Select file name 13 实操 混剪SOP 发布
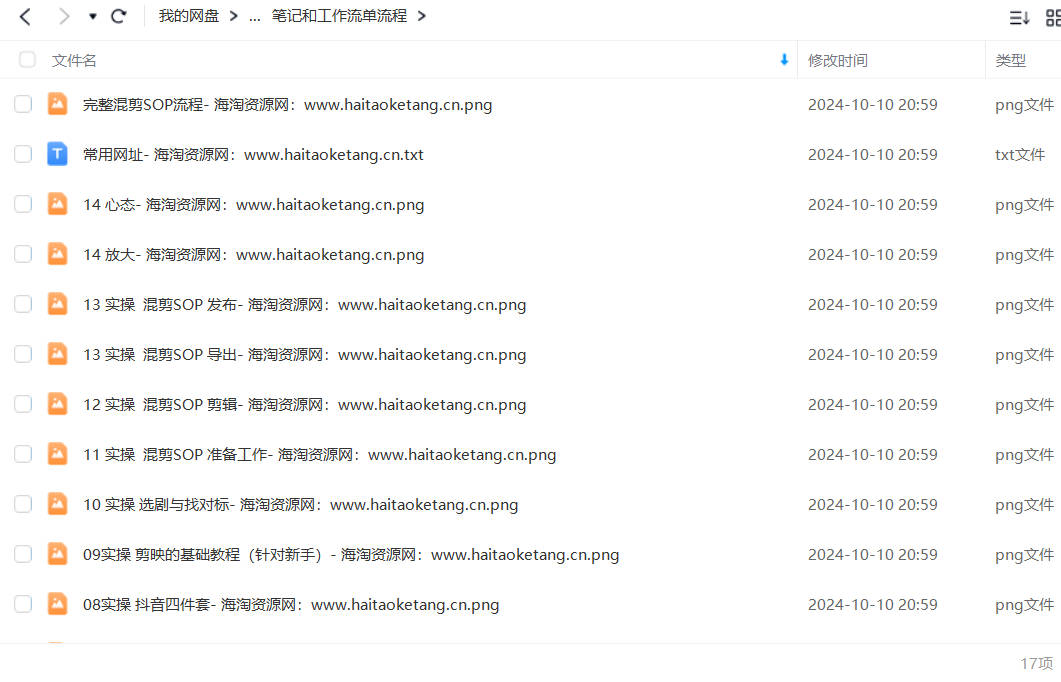 pyautogui.click(x=304, y=305)
